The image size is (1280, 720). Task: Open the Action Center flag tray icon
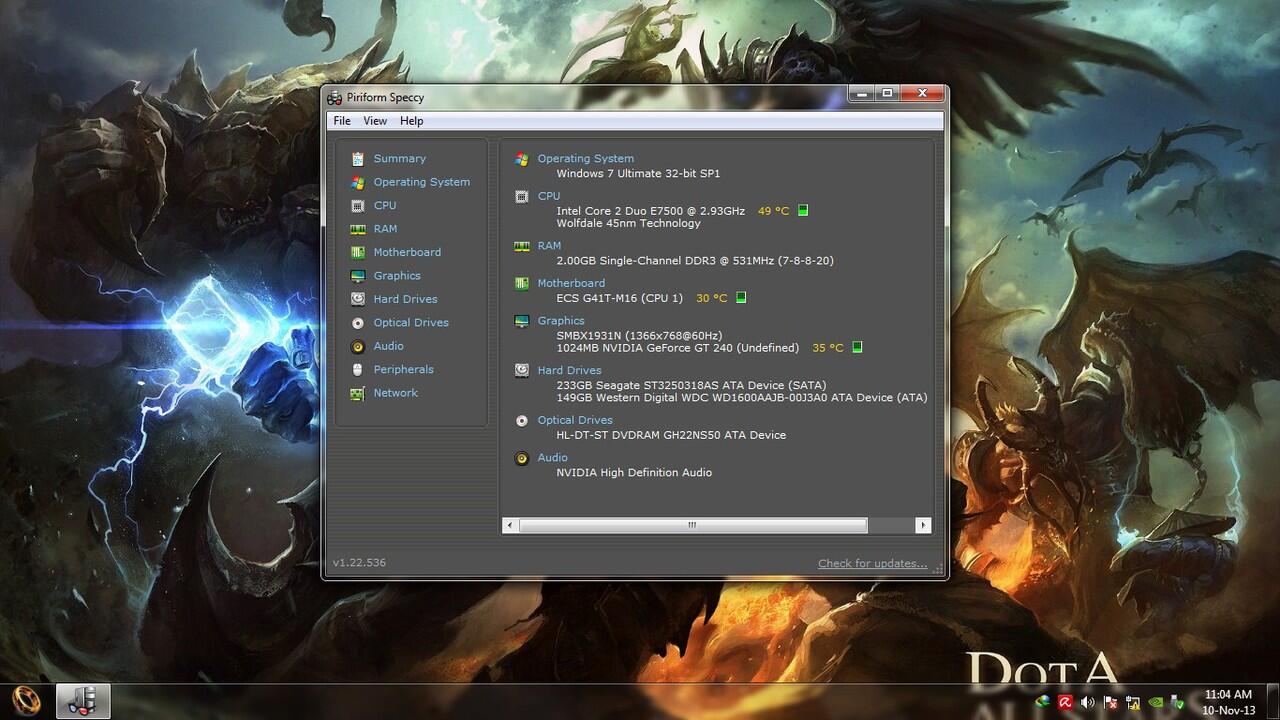pos(1110,702)
